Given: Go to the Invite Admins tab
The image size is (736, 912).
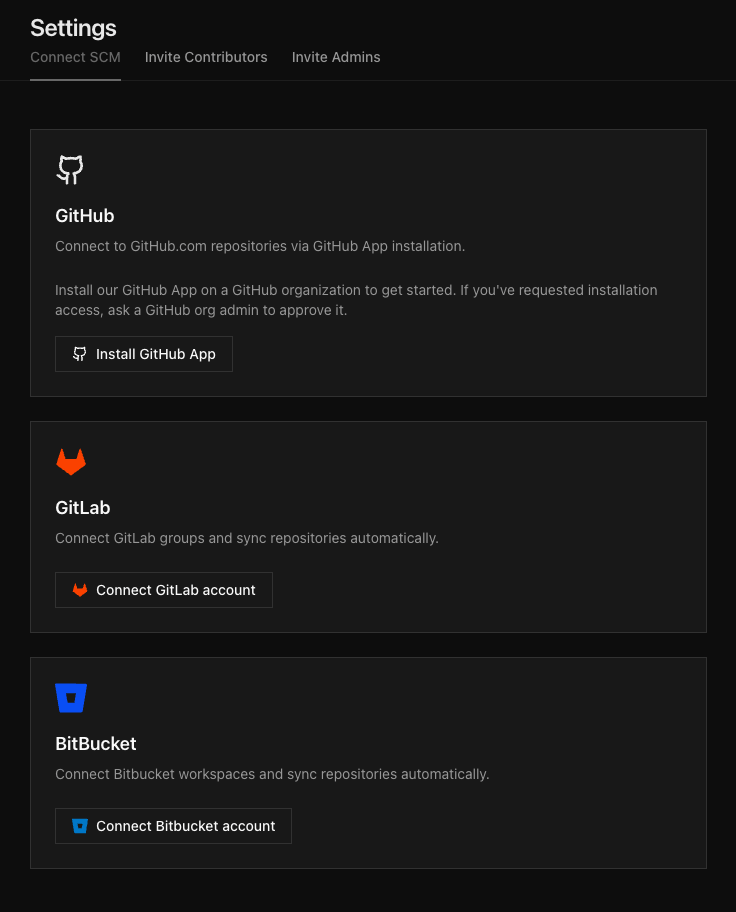Looking at the screenshot, I should pos(336,57).
